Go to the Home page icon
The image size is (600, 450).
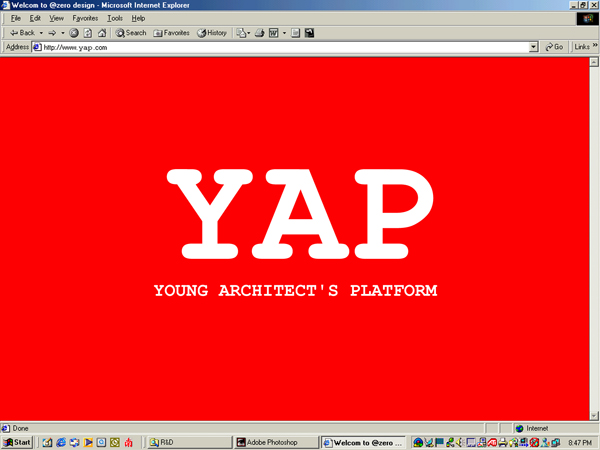(102, 33)
